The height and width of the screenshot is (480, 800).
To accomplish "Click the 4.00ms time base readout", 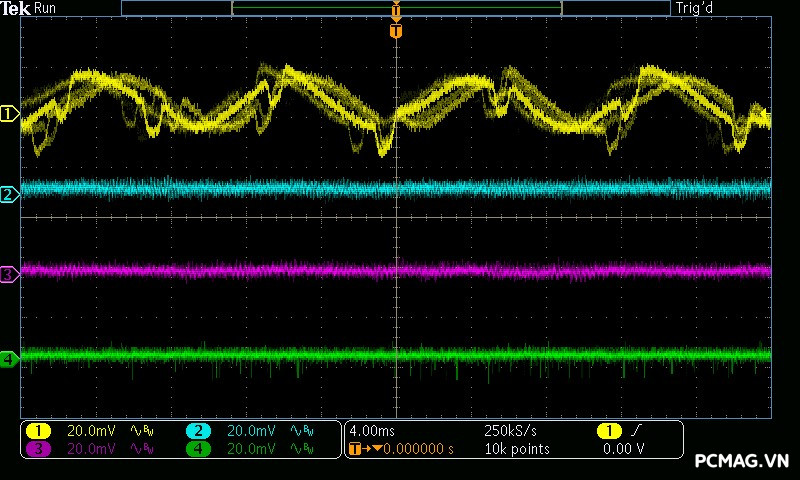I will pos(372,431).
